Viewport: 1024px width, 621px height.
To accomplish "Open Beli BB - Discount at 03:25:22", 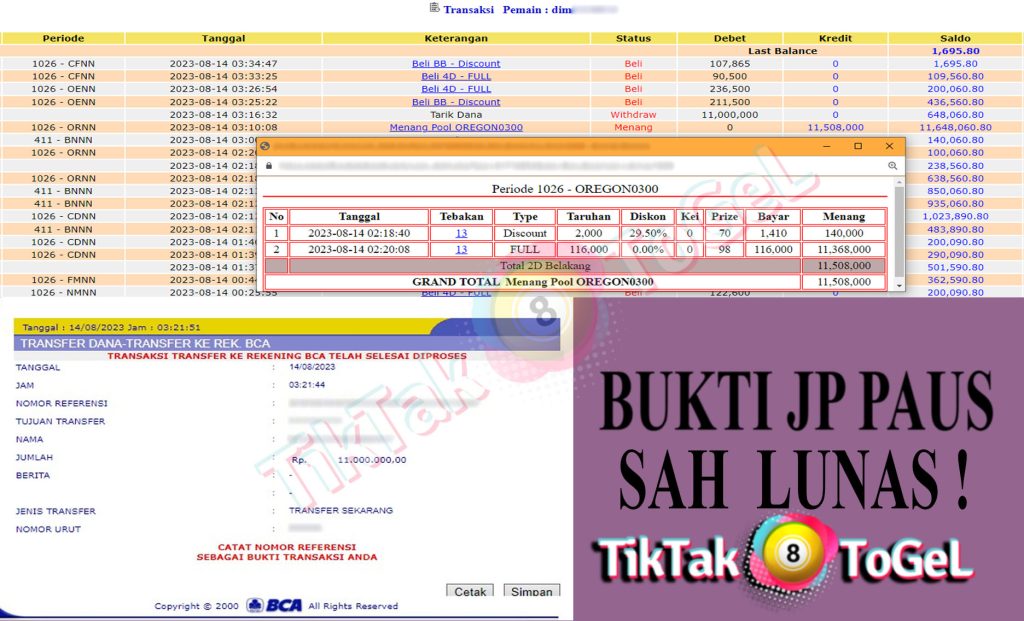I will pos(456,102).
